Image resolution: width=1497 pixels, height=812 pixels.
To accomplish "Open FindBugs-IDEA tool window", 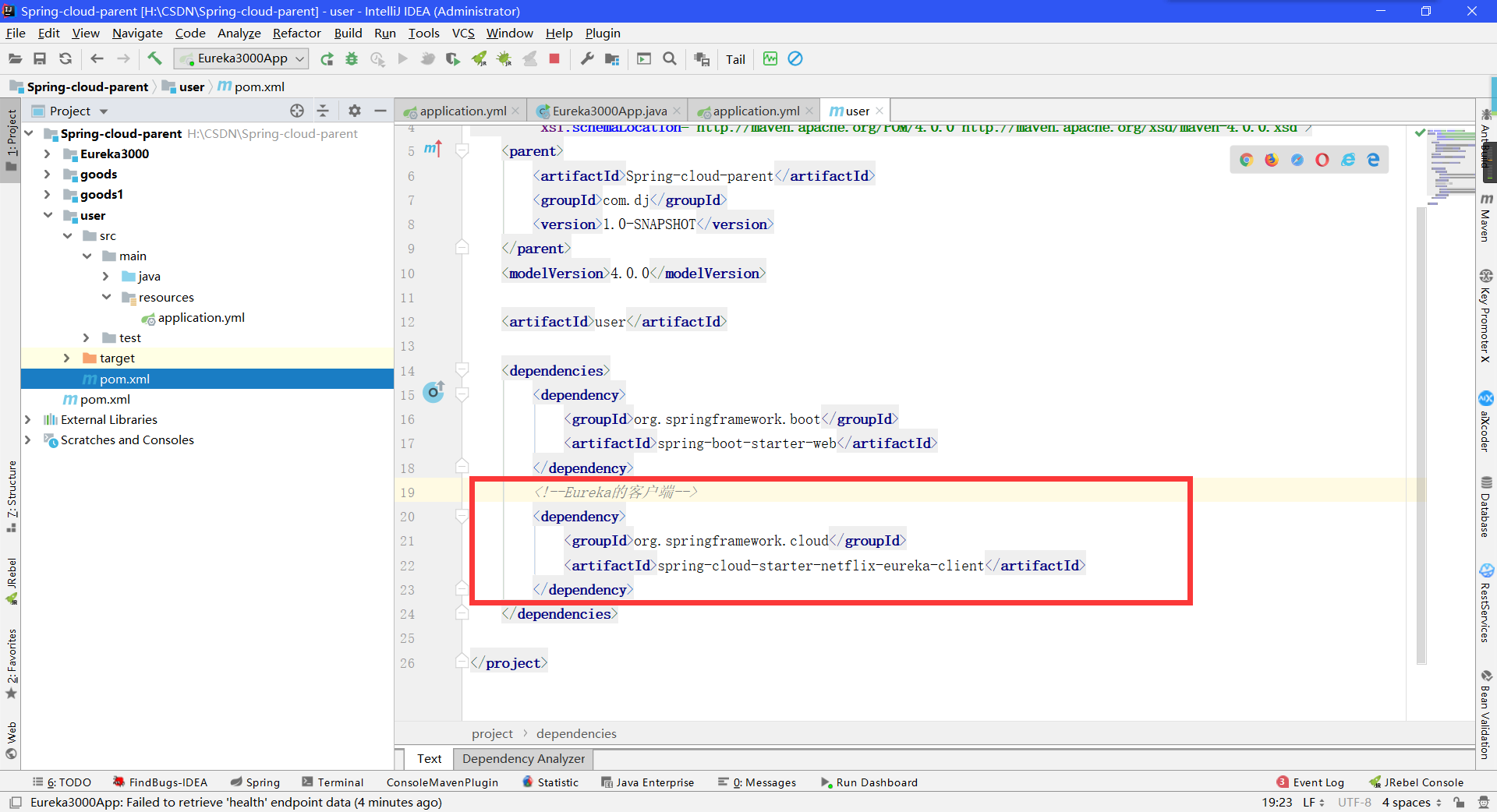I will pyautogui.click(x=161, y=782).
